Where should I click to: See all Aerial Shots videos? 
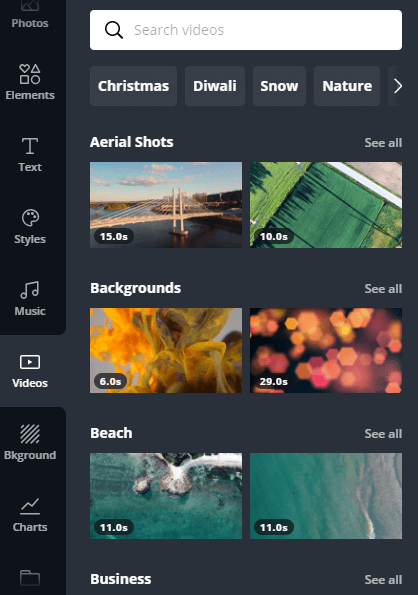click(x=383, y=143)
